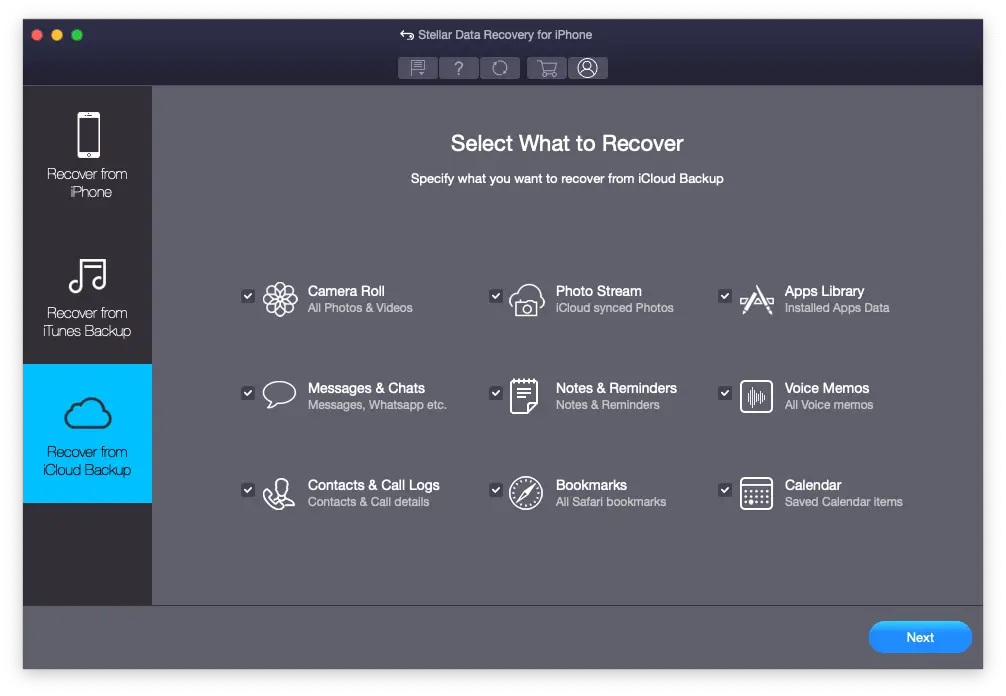The width and height of the screenshot is (1006, 696).
Task: Uncheck the Camera Roll checkbox
Action: [x=248, y=296]
